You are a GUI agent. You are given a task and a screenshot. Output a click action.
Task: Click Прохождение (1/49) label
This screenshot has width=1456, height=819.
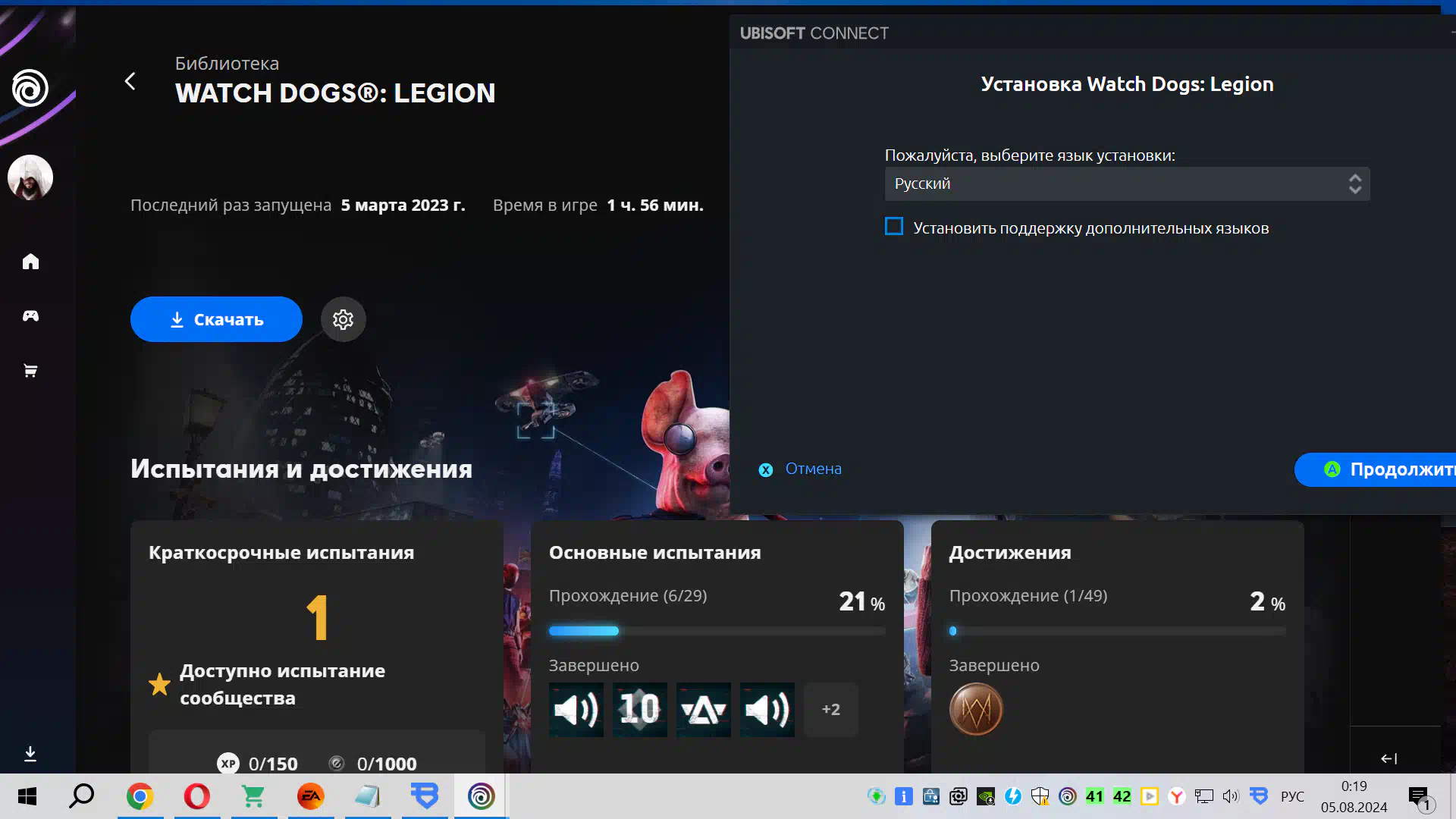coord(1028,596)
